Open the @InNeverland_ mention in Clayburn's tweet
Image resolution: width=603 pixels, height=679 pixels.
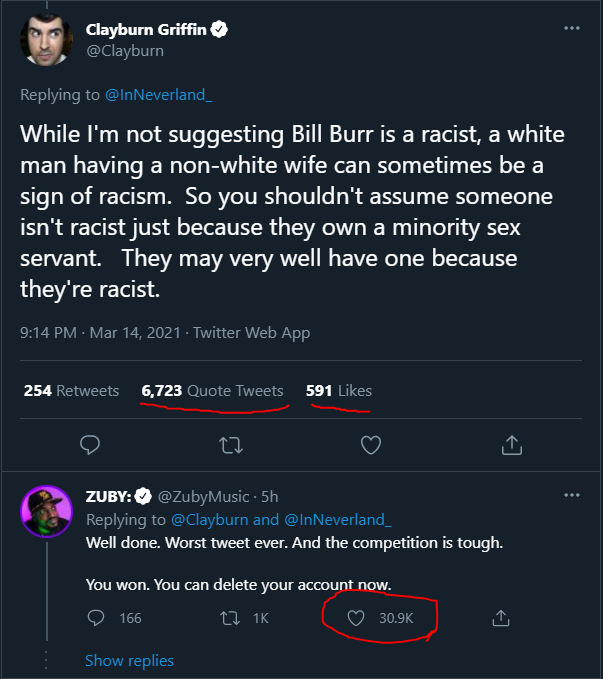click(x=159, y=95)
